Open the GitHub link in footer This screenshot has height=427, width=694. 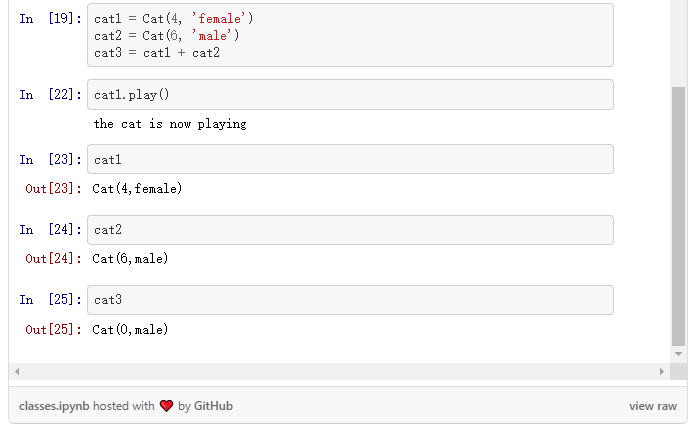pyautogui.click(x=213, y=406)
